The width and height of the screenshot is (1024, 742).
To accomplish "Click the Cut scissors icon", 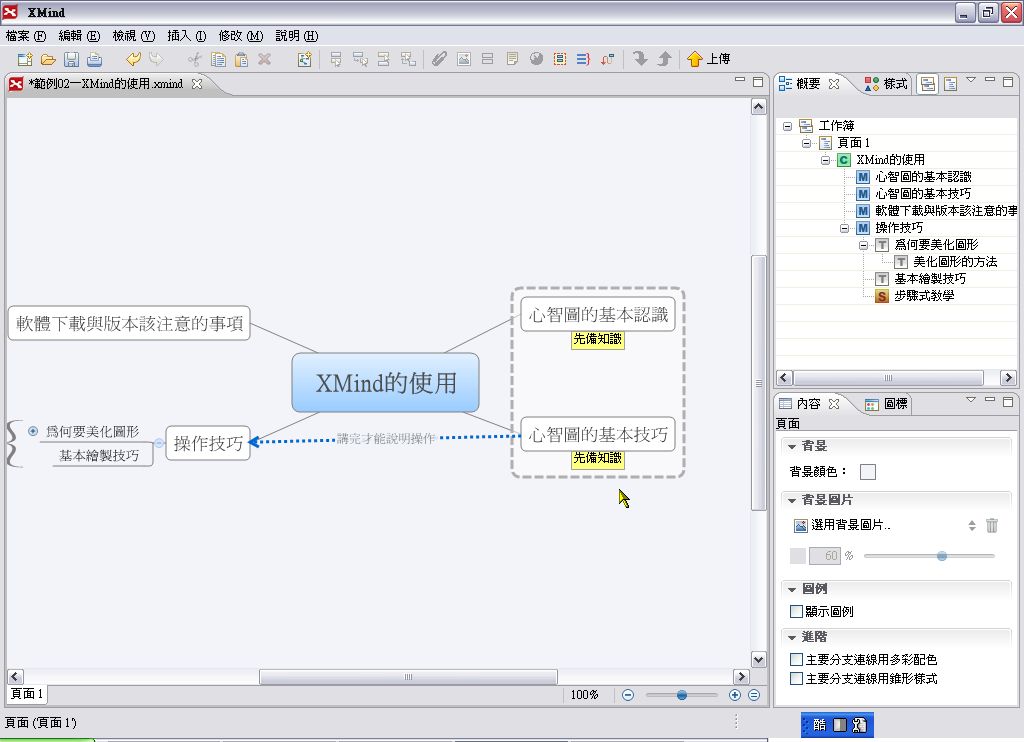I will (195, 59).
